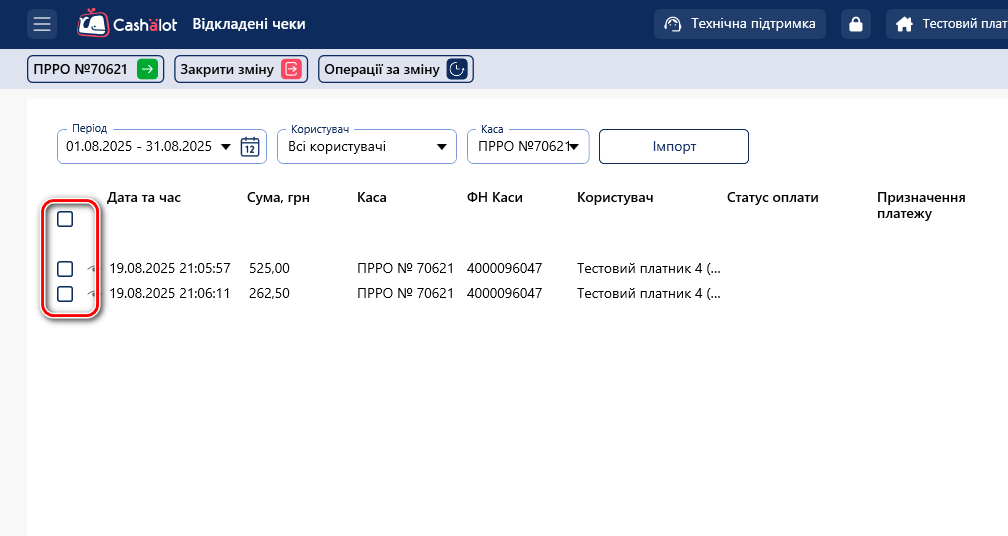Sort by the Сума, грн column header
The image size is (1008, 536).
pos(278,198)
